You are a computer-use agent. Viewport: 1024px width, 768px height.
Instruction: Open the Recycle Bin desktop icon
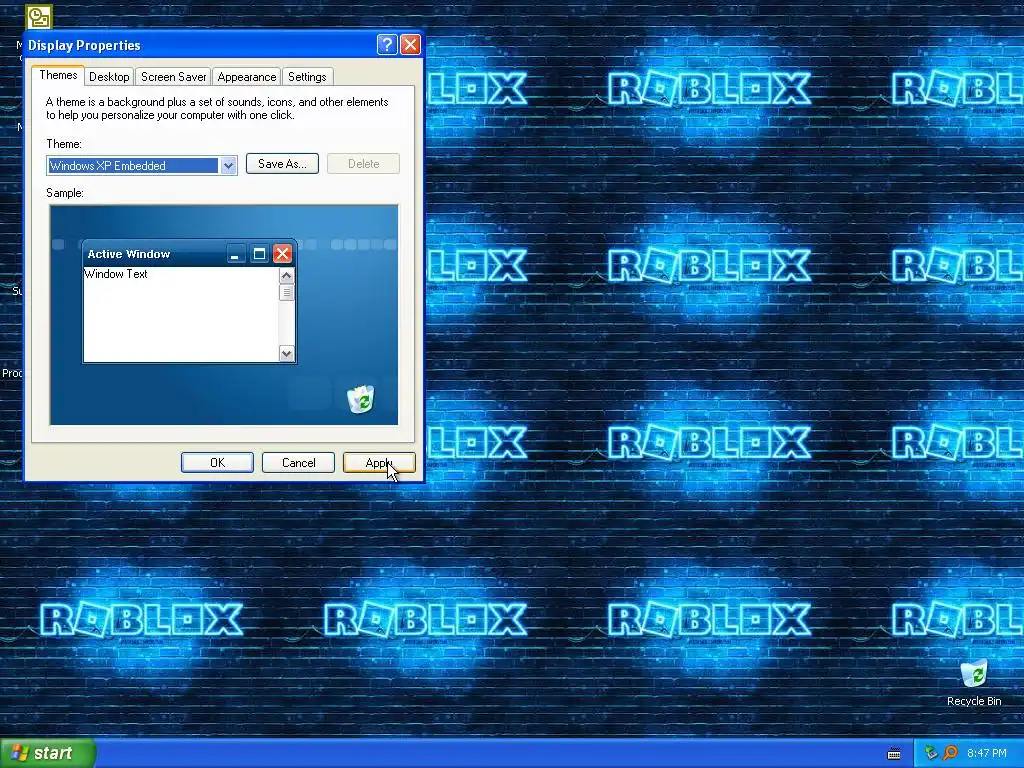tap(974, 682)
